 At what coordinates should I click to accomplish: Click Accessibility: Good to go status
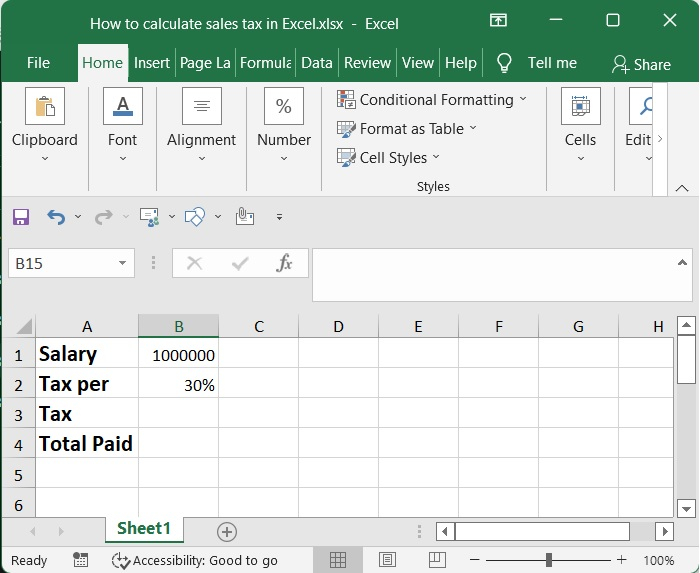point(195,560)
